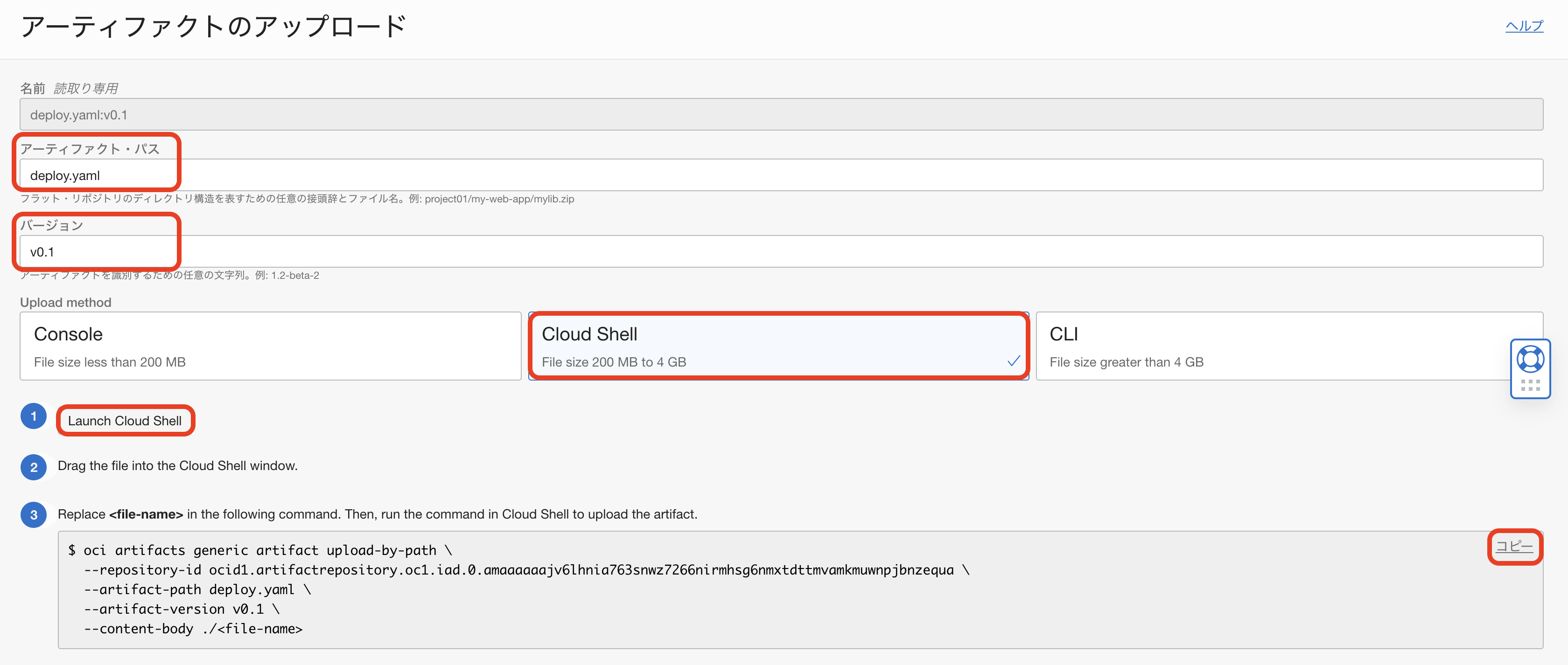This screenshot has height=665, width=1568.
Task: Click the checkmark on Cloud Shell card
Action: [1014, 361]
